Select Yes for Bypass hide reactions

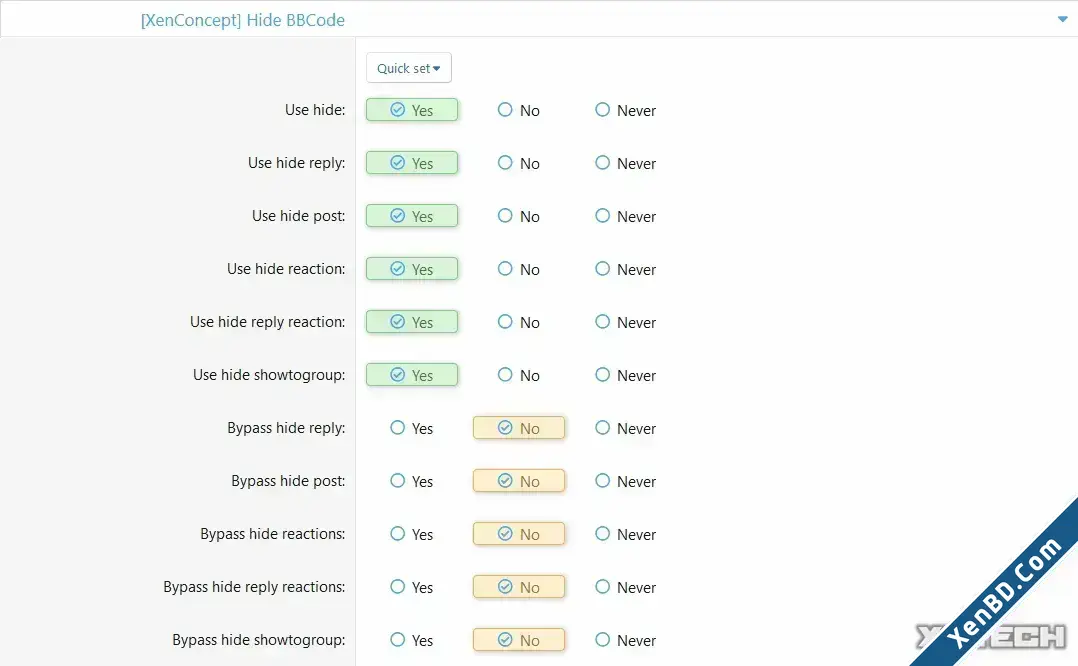coord(411,533)
